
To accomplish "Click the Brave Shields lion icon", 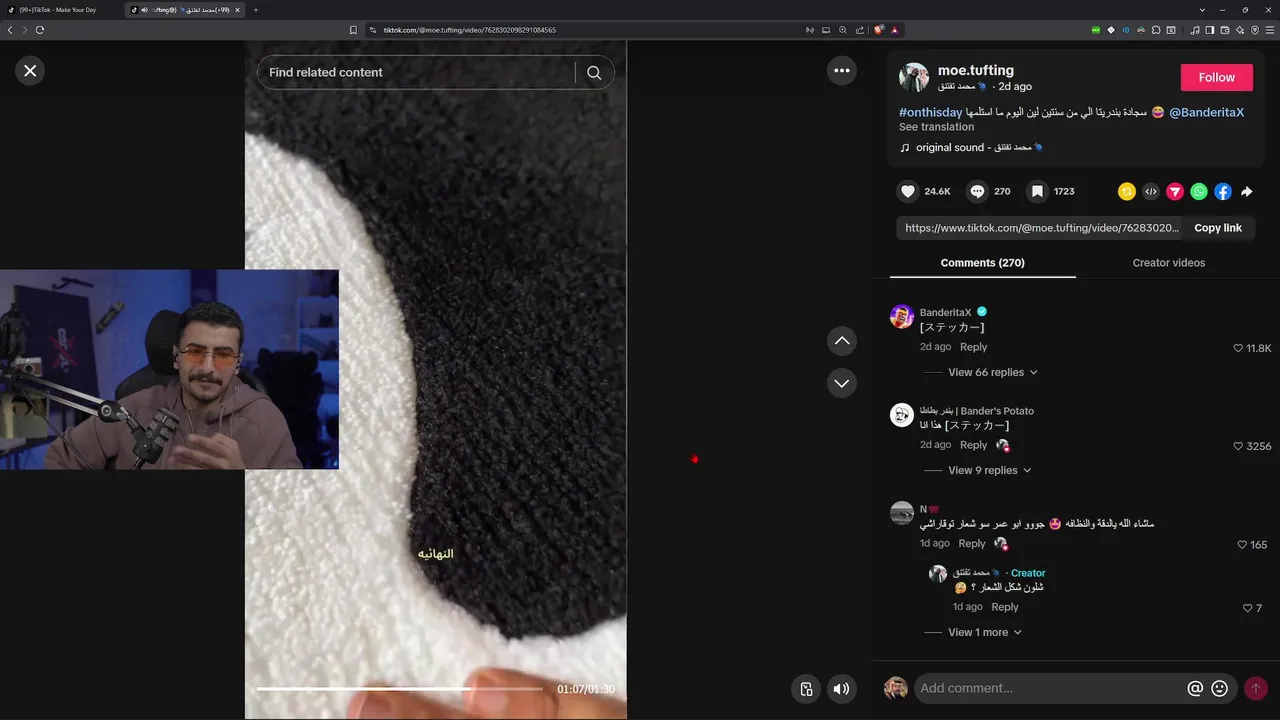I will point(879,30).
